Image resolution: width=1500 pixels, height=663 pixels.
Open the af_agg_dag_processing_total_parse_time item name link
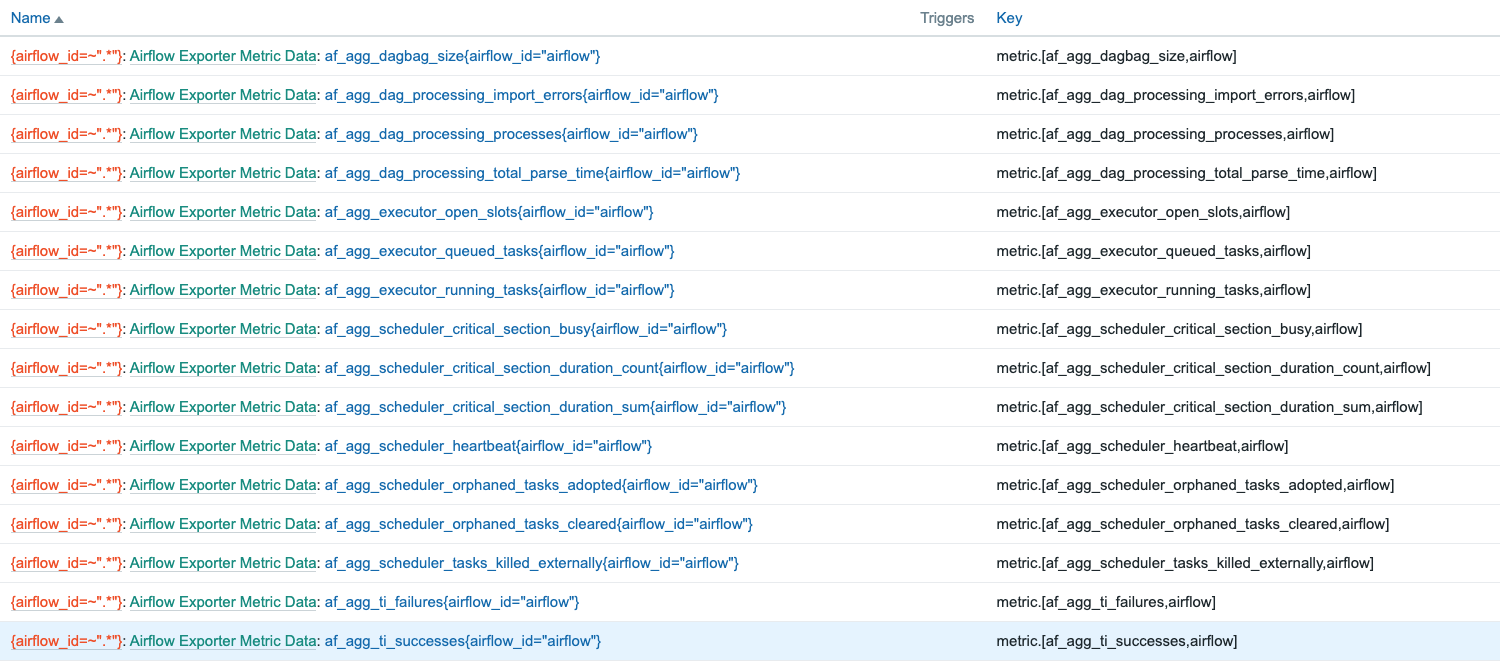click(x=532, y=173)
